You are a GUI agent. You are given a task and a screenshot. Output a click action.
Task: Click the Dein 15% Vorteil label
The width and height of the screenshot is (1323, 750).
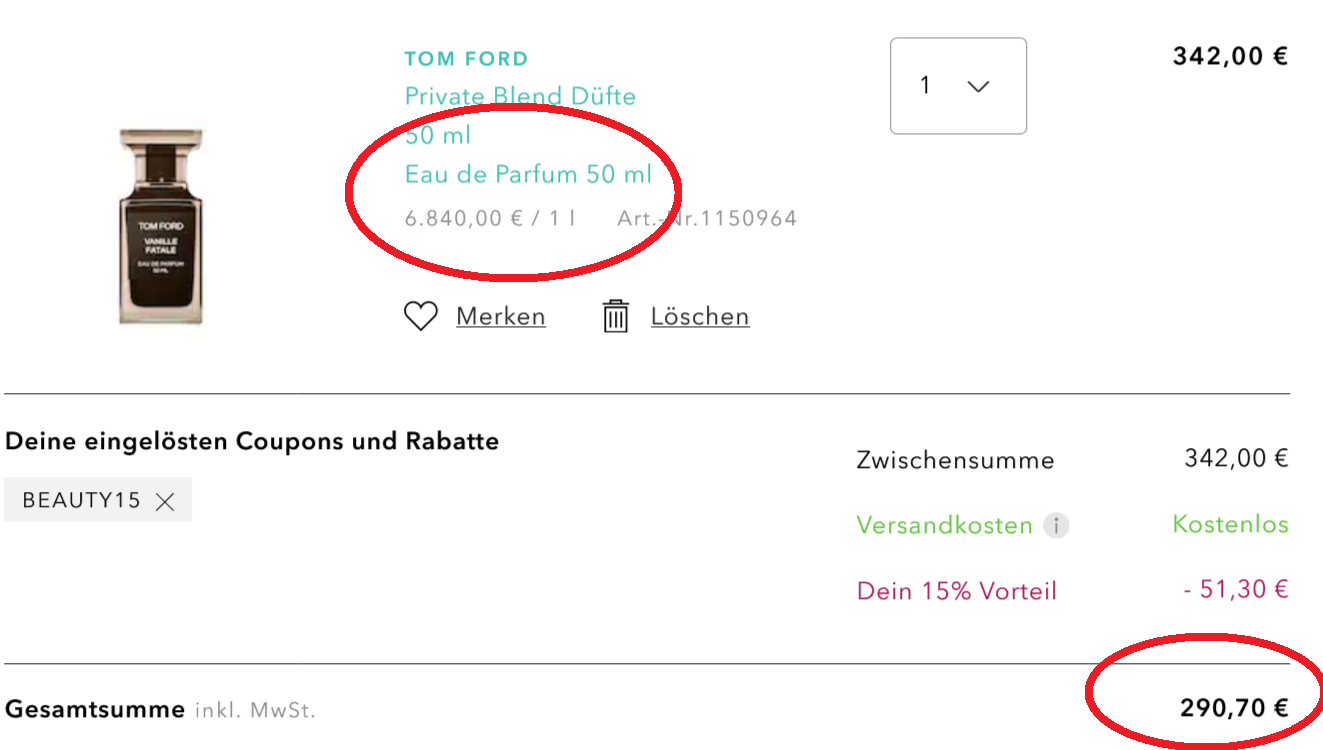956,591
